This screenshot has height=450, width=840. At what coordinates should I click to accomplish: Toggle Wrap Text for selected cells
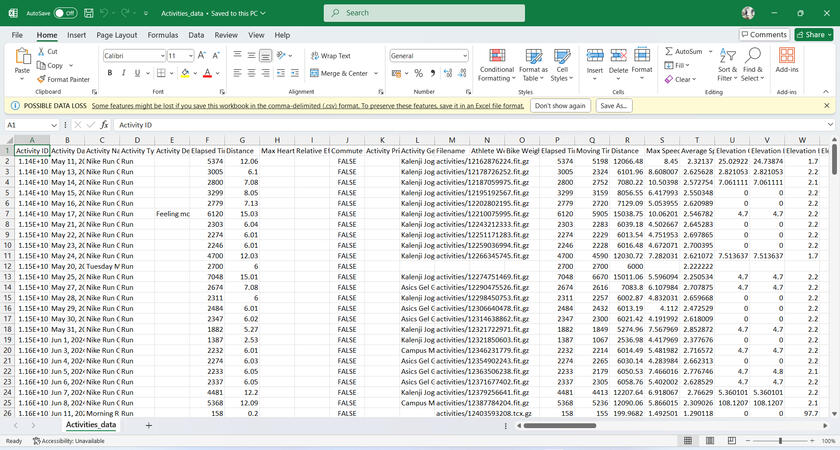[315, 56]
